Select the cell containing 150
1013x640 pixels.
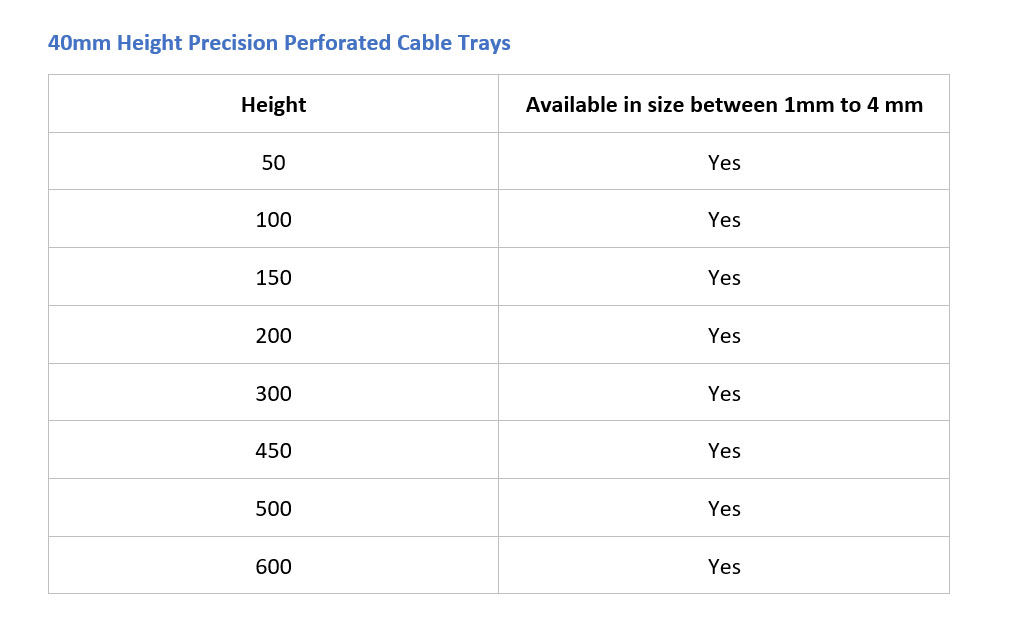pyautogui.click(x=273, y=278)
